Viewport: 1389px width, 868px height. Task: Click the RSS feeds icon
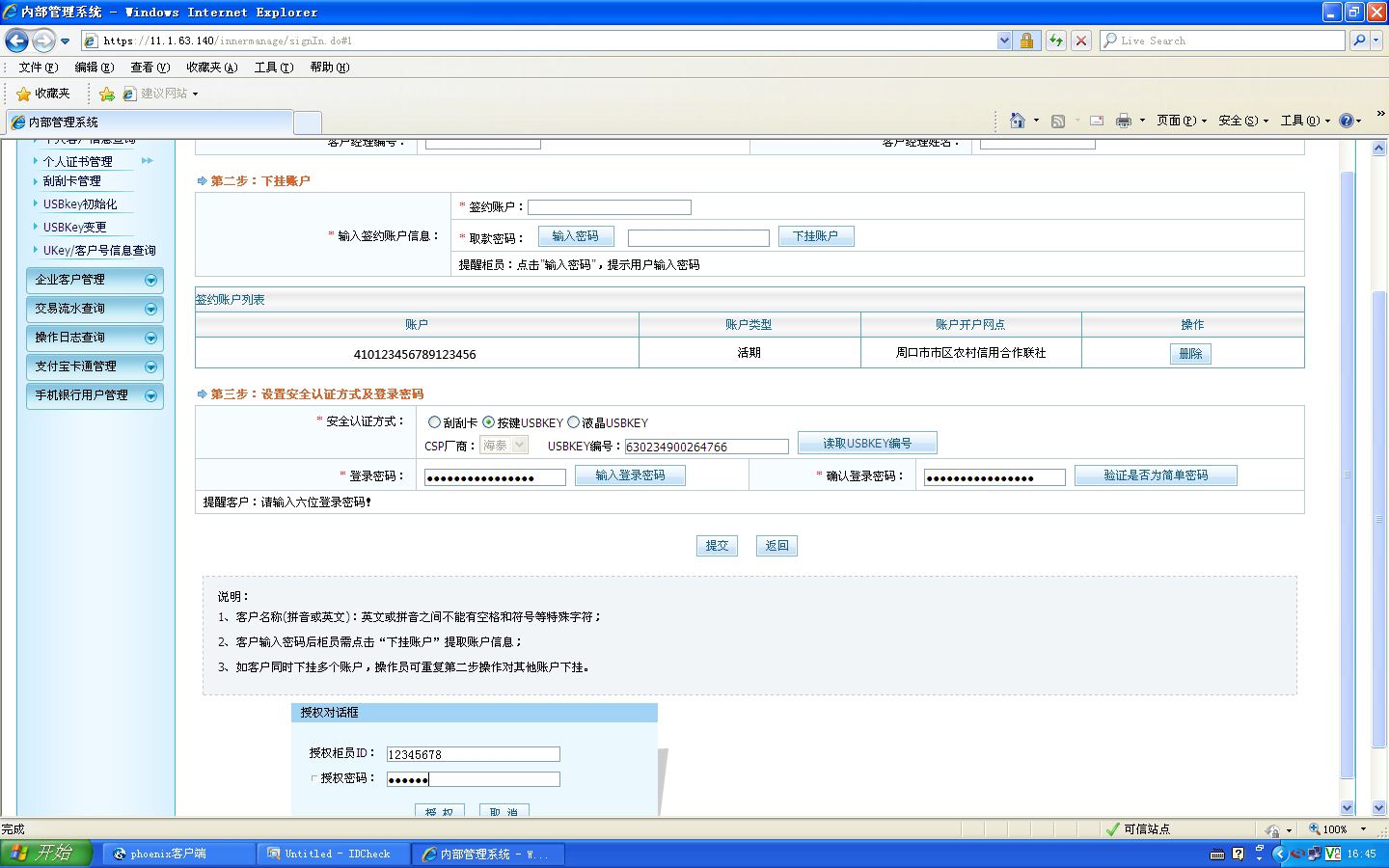(1058, 121)
